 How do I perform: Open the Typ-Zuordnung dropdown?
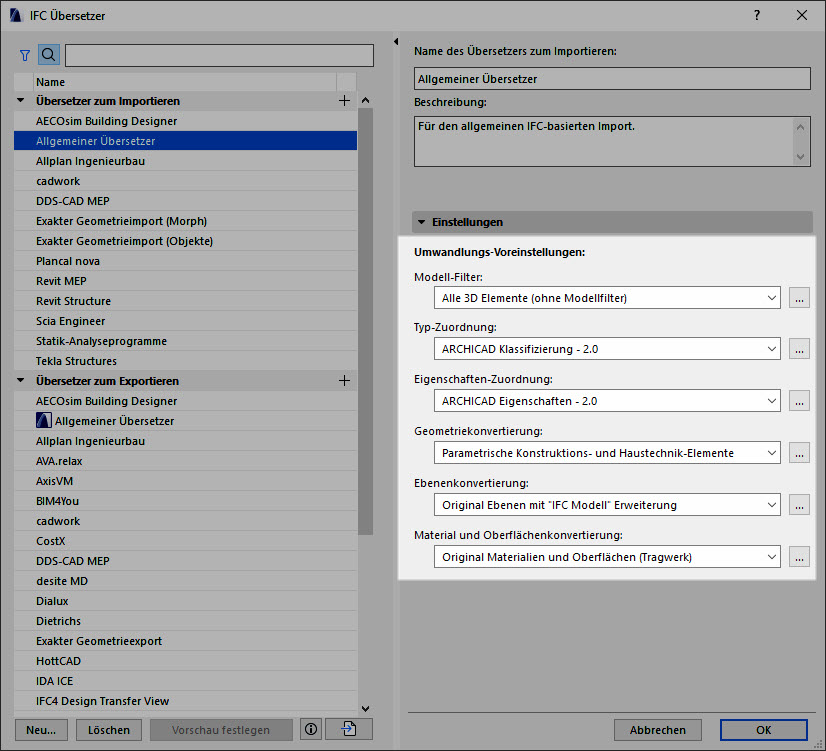coord(607,349)
